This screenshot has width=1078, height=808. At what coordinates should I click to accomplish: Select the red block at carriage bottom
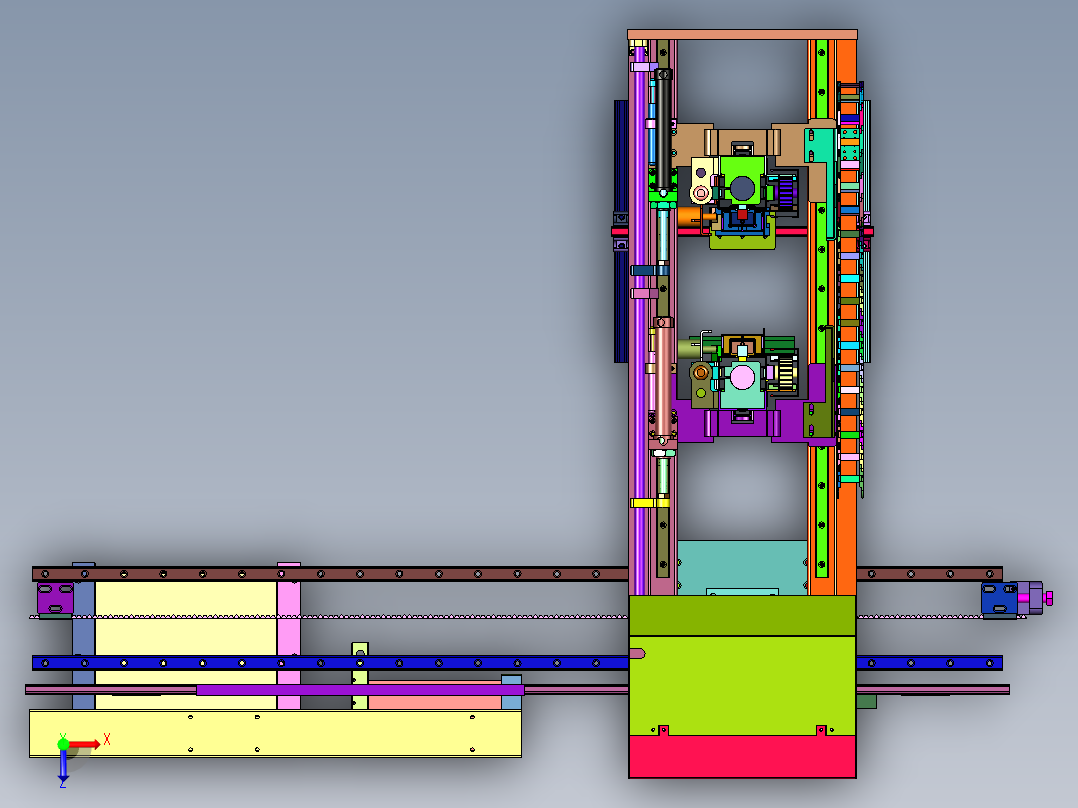pos(742,756)
